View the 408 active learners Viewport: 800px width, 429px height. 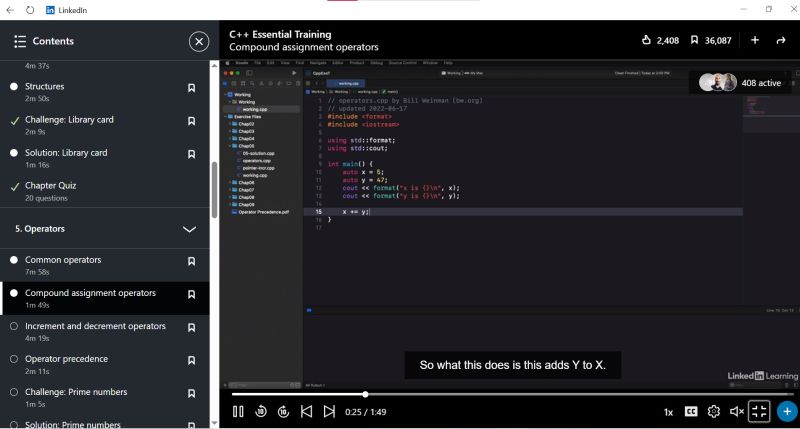click(740, 83)
